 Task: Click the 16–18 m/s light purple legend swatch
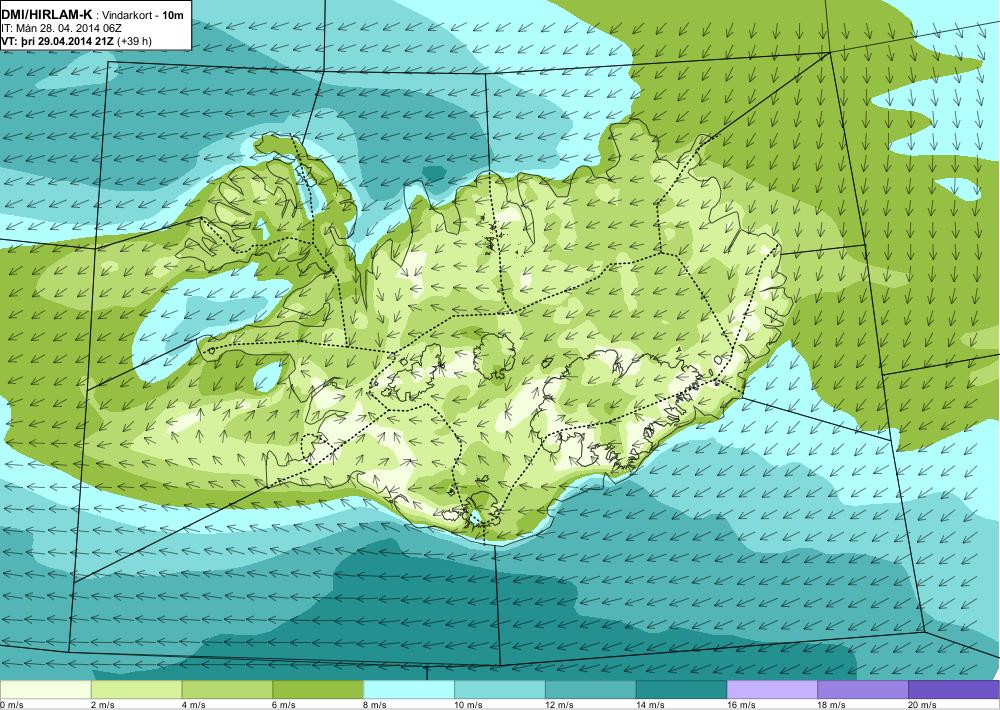(772, 690)
